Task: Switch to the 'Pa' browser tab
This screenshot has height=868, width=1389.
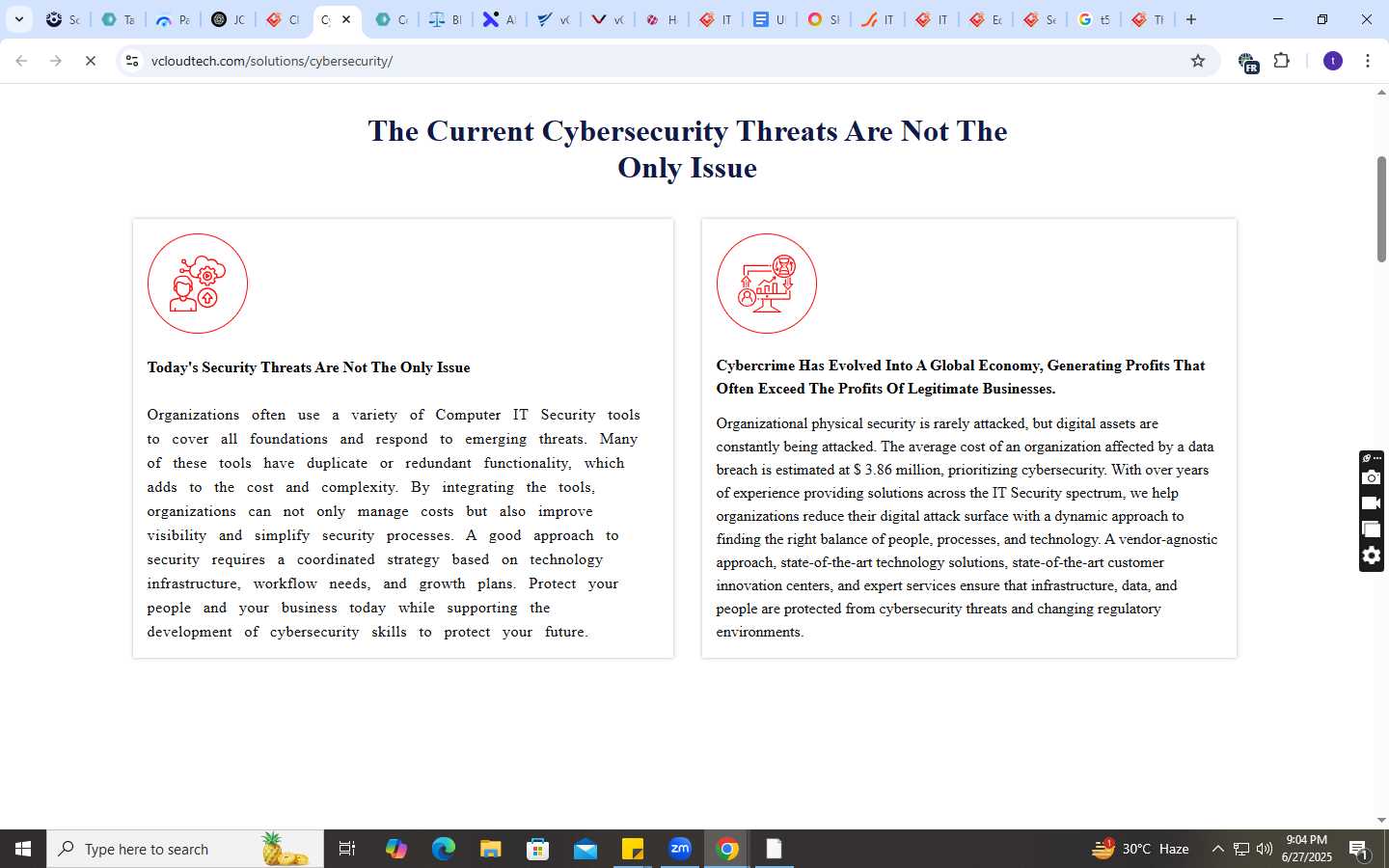Action: [x=174, y=19]
